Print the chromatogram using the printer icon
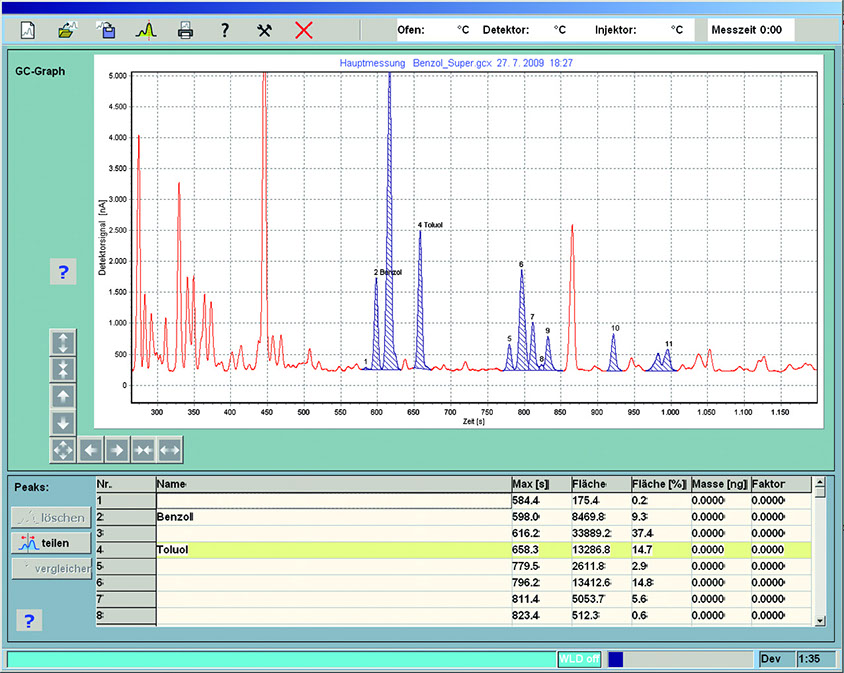This screenshot has height=673, width=844. 185,30
